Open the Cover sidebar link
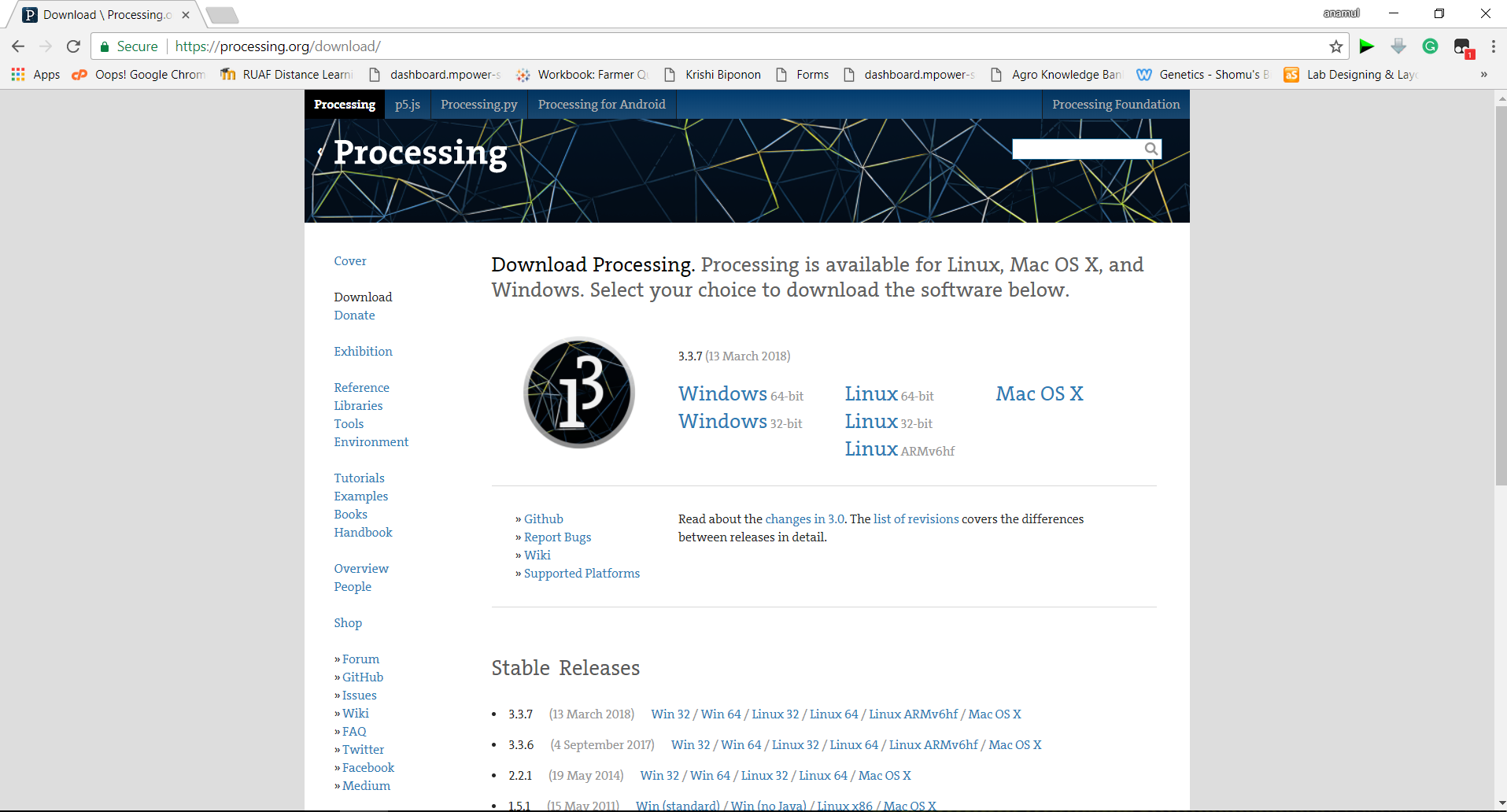Viewport: 1507px width, 812px height. pos(350,261)
